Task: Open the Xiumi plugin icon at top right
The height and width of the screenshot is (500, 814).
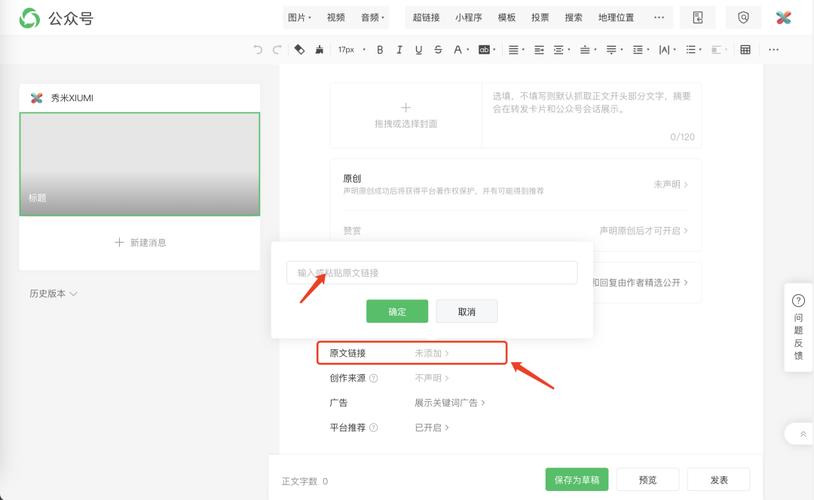Action: pyautogui.click(x=783, y=18)
